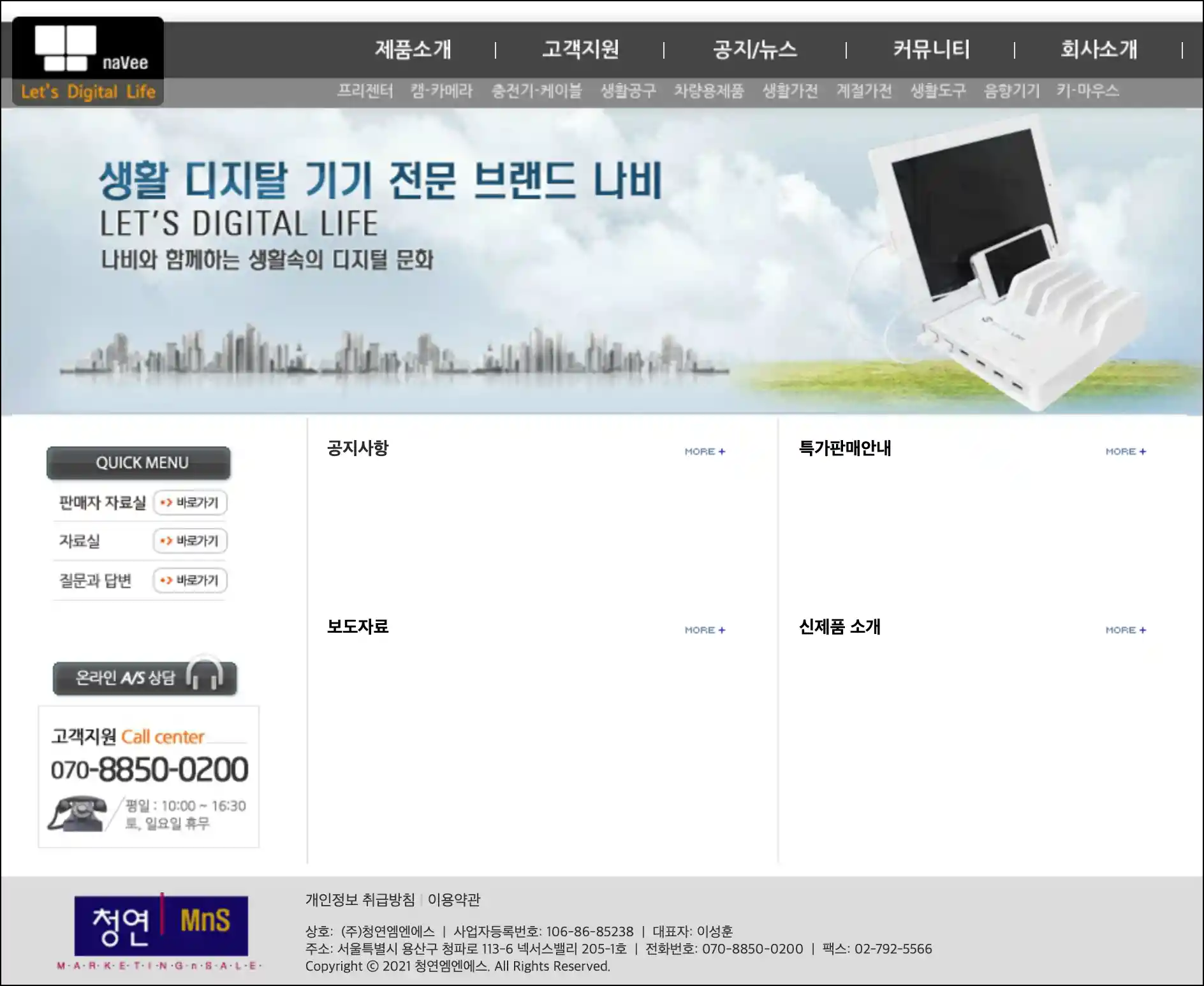
Task: Click MORE + next to 보도자료
Action: [x=705, y=630]
